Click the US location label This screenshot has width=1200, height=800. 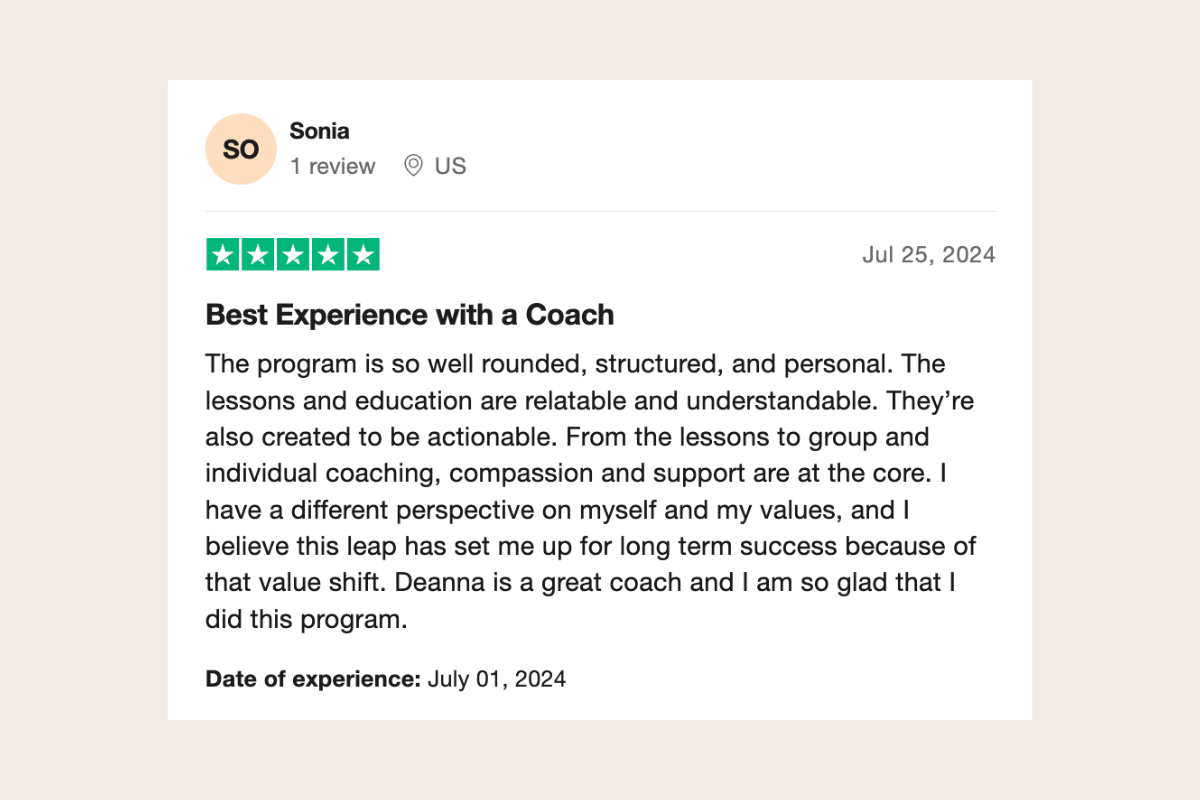450,166
